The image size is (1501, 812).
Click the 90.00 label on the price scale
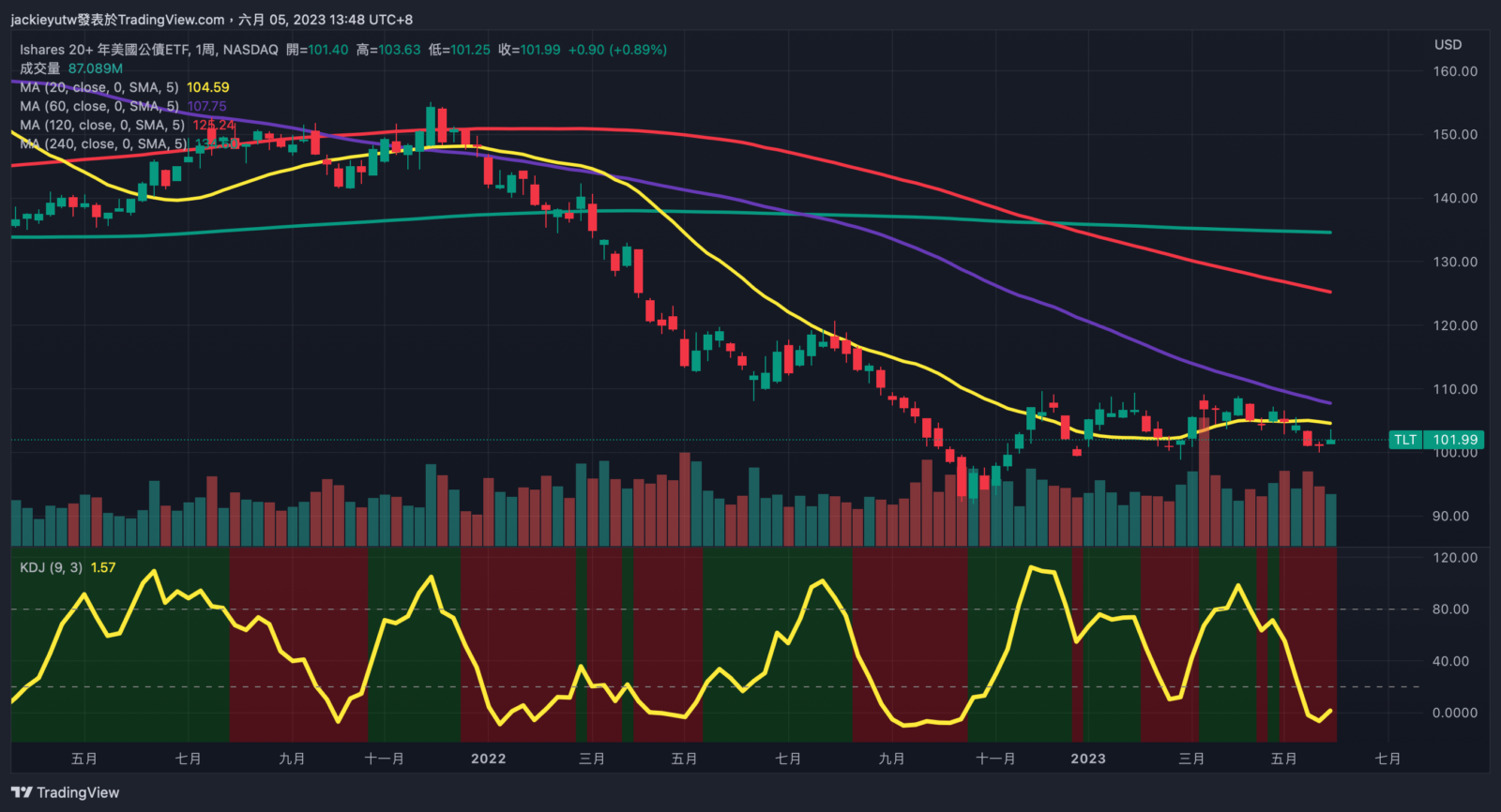pos(1450,516)
